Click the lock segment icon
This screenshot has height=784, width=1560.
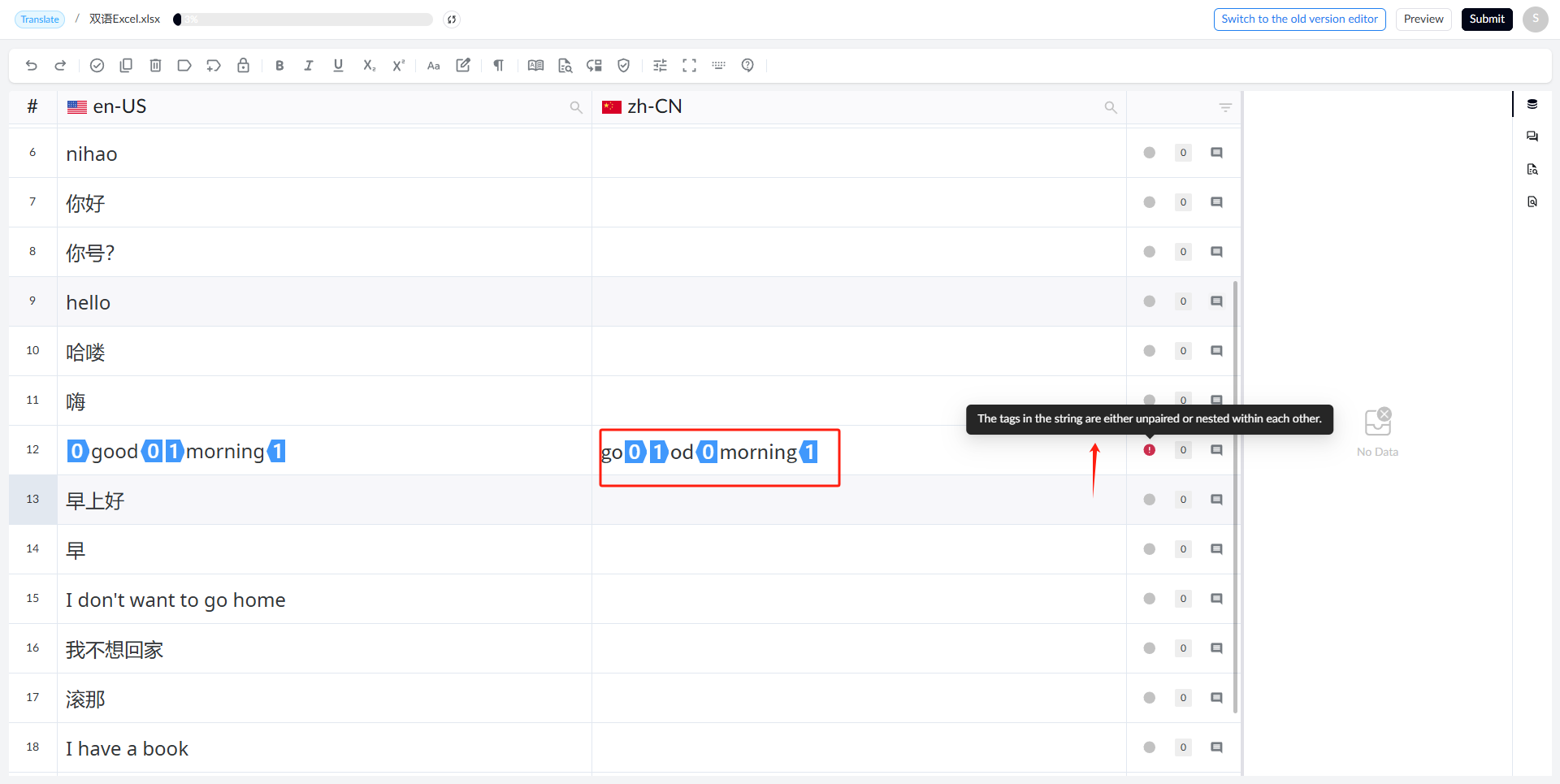point(243,66)
